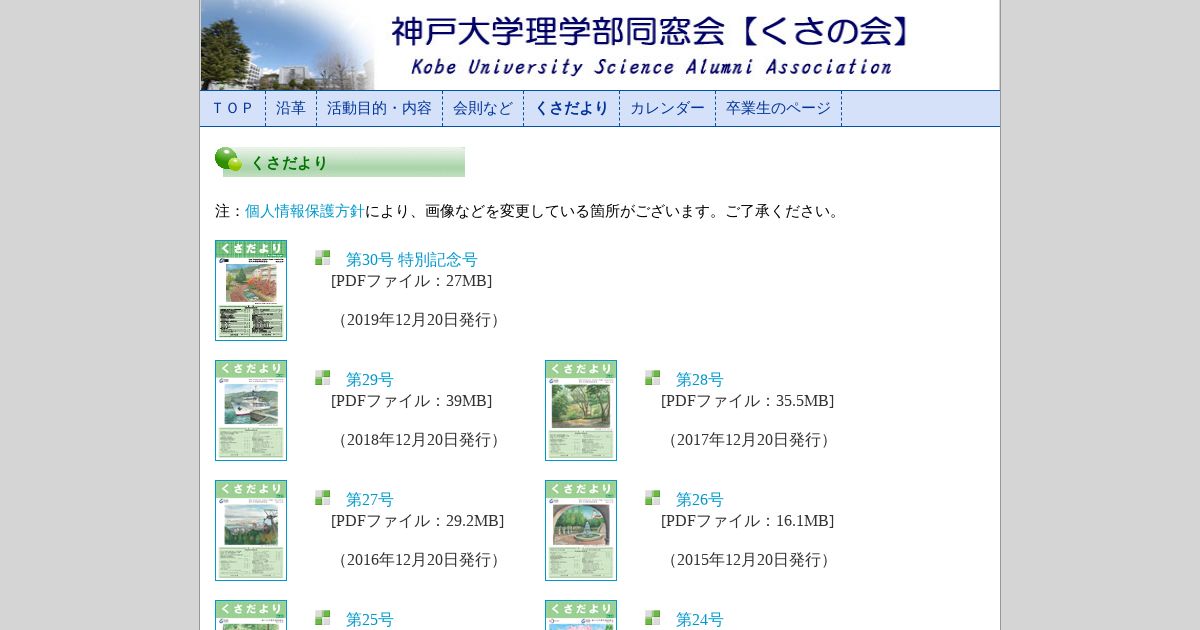Viewport: 1200px width, 630px height.
Task: Click the 神戸大学理学部同窓会 header banner
Action: [x=600, y=45]
